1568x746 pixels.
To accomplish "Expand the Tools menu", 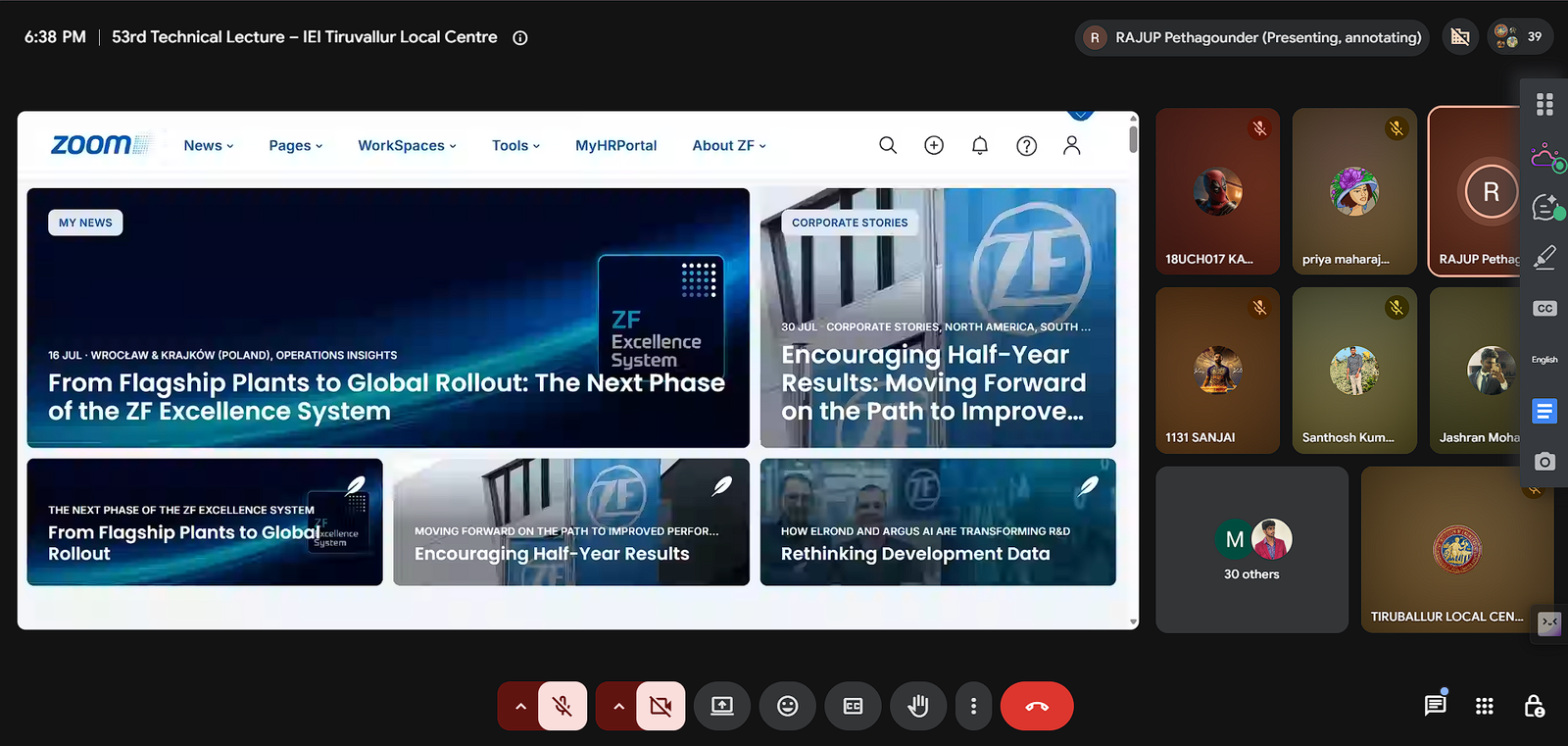I will coord(515,145).
